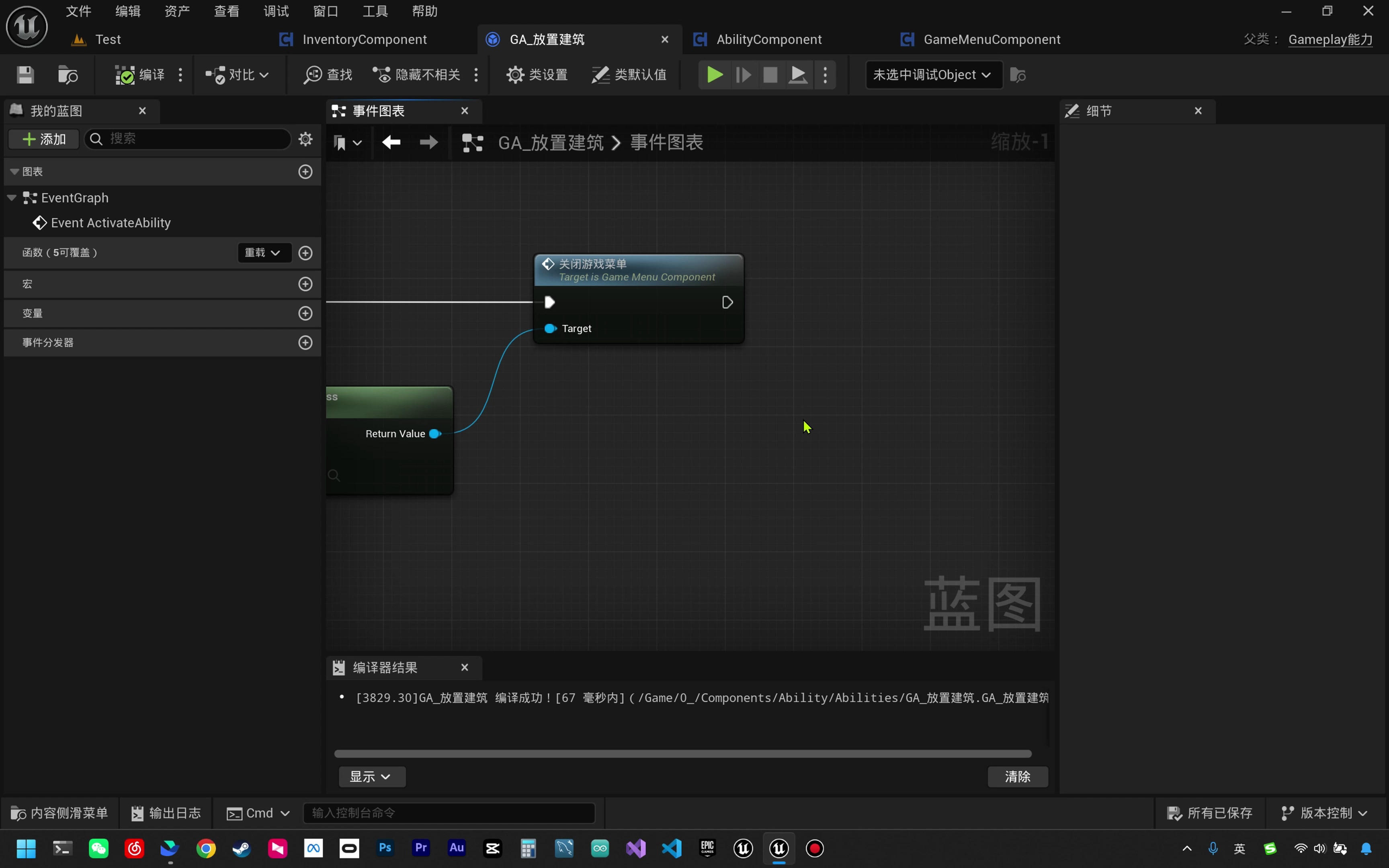The height and width of the screenshot is (868, 1389).
Task: Click output exec pin of 关闭游戏菜单 node
Action: [727, 302]
